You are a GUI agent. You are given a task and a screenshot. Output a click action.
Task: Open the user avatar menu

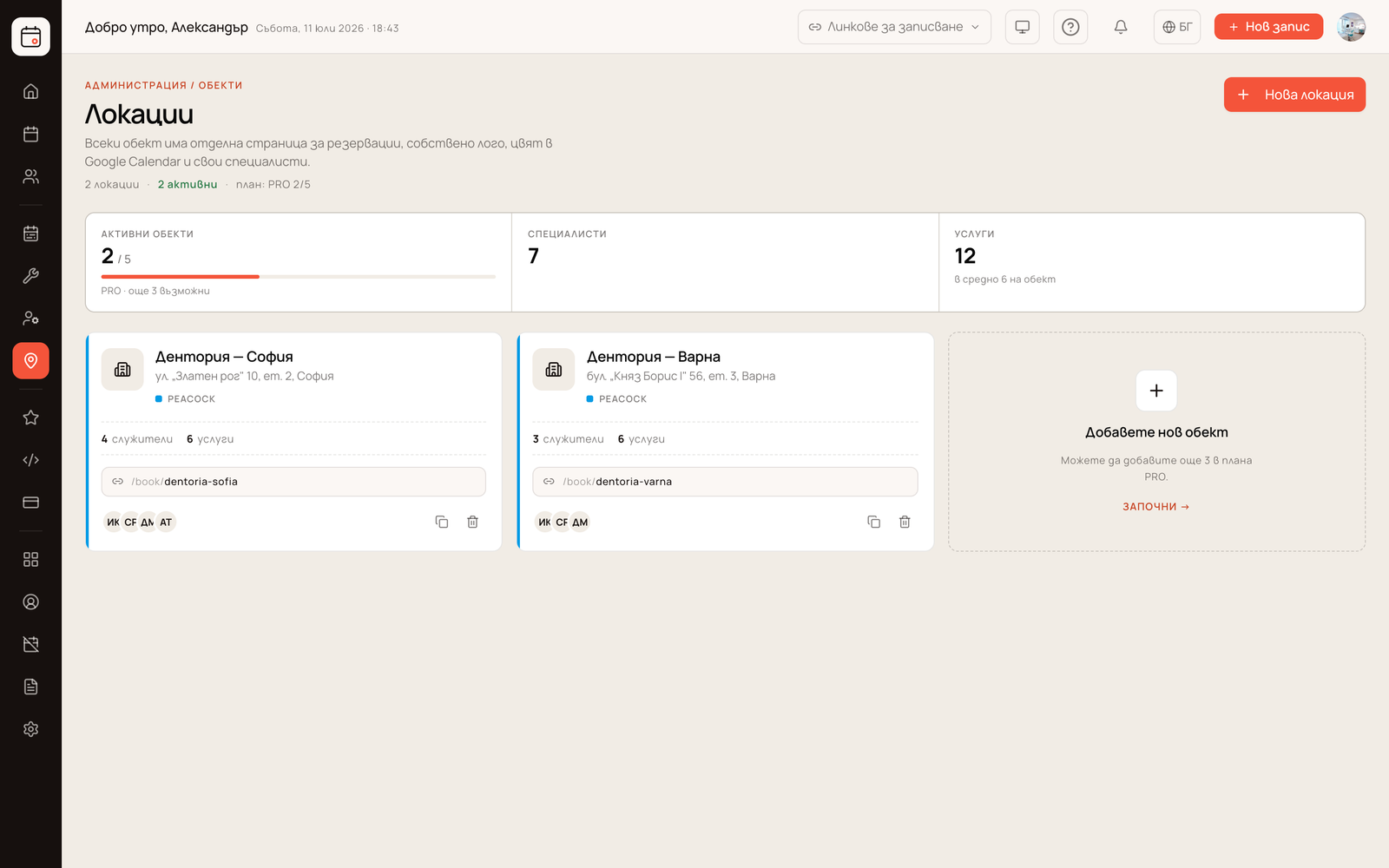click(x=1352, y=27)
